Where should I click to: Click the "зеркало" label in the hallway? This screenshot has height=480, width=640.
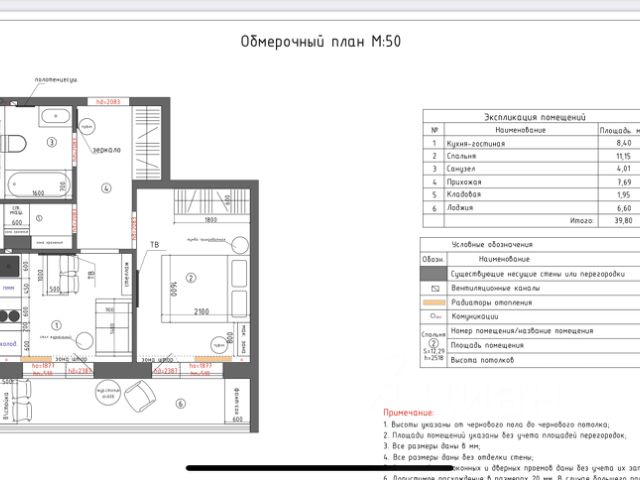(x=107, y=150)
